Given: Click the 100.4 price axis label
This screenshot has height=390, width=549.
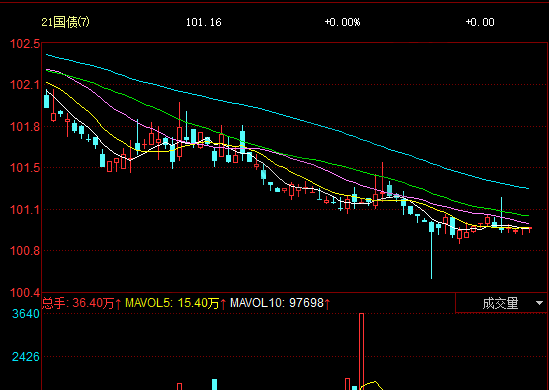Looking at the screenshot, I should 25,292.
